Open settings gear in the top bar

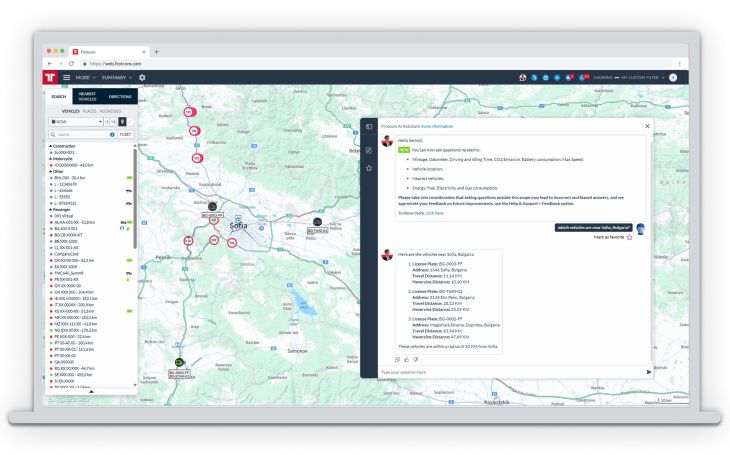[142, 77]
